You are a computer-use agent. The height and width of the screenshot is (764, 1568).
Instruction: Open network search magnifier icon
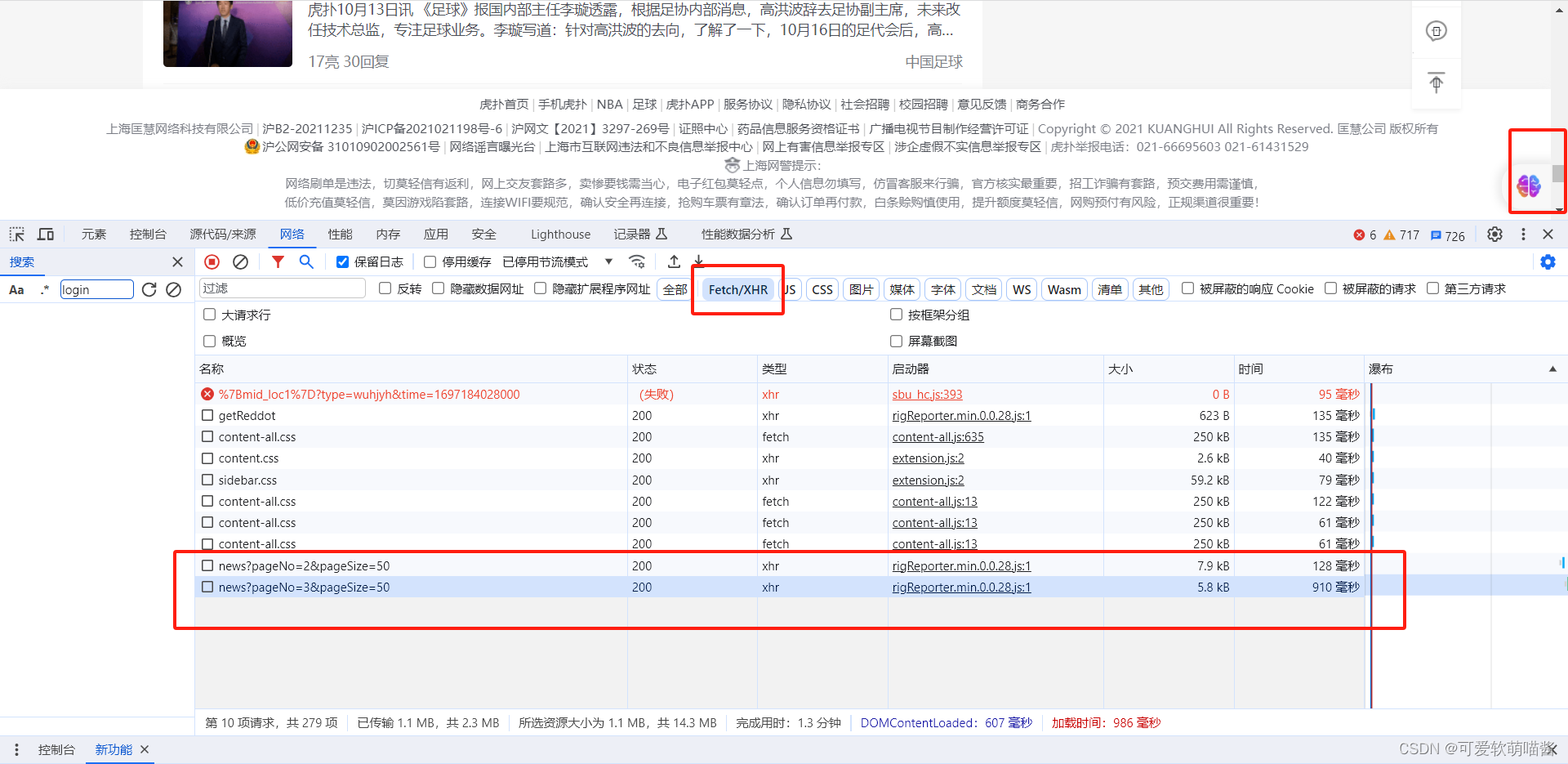click(x=306, y=261)
